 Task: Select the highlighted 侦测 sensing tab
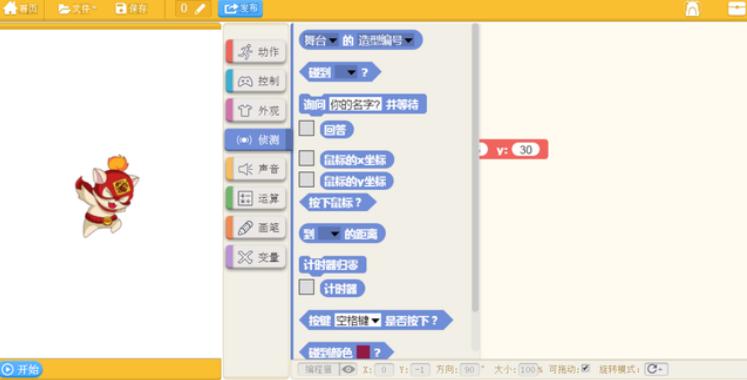pos(258,140)
